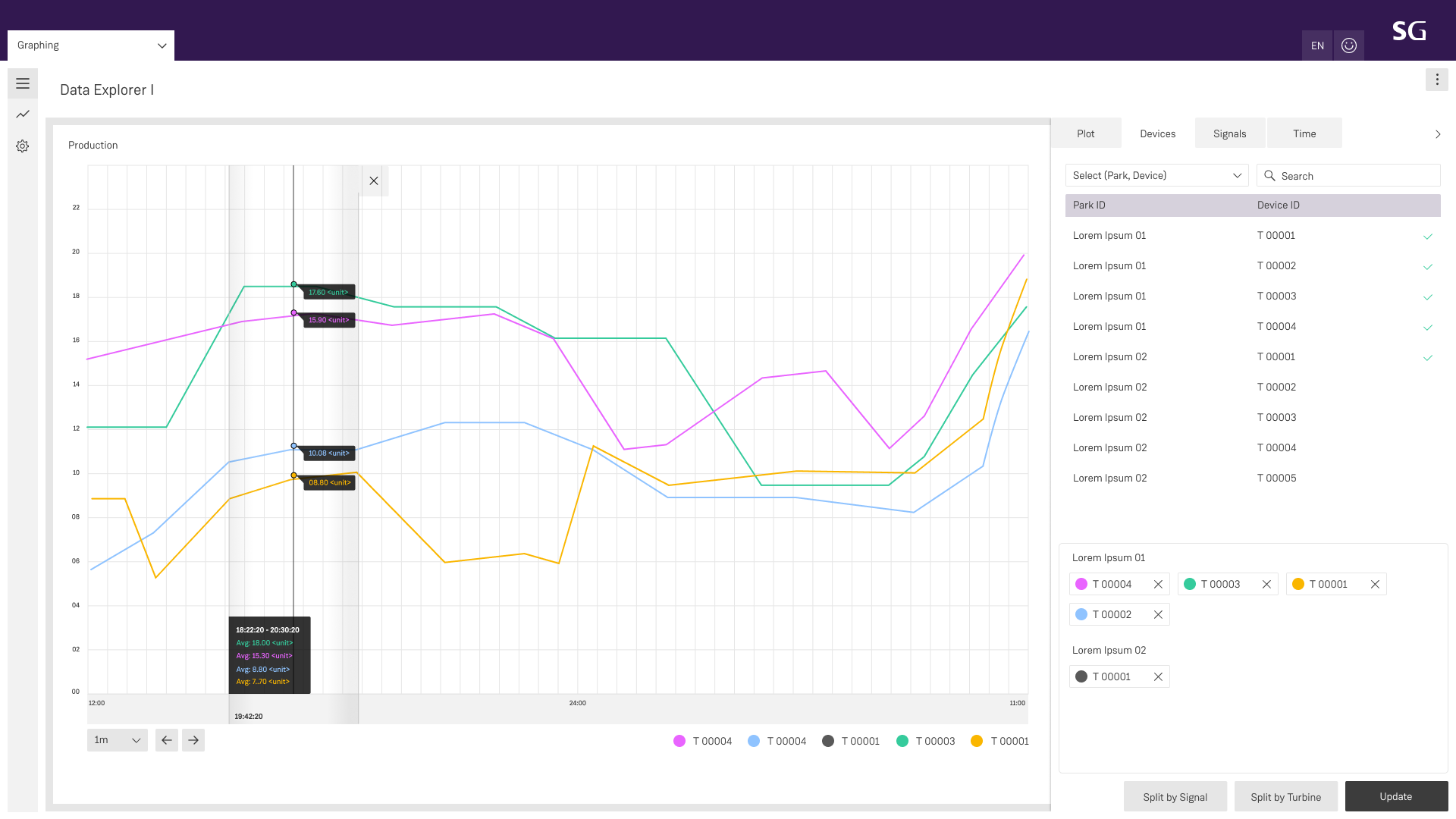Open the settings gear in the sidebar

(23, 146)
